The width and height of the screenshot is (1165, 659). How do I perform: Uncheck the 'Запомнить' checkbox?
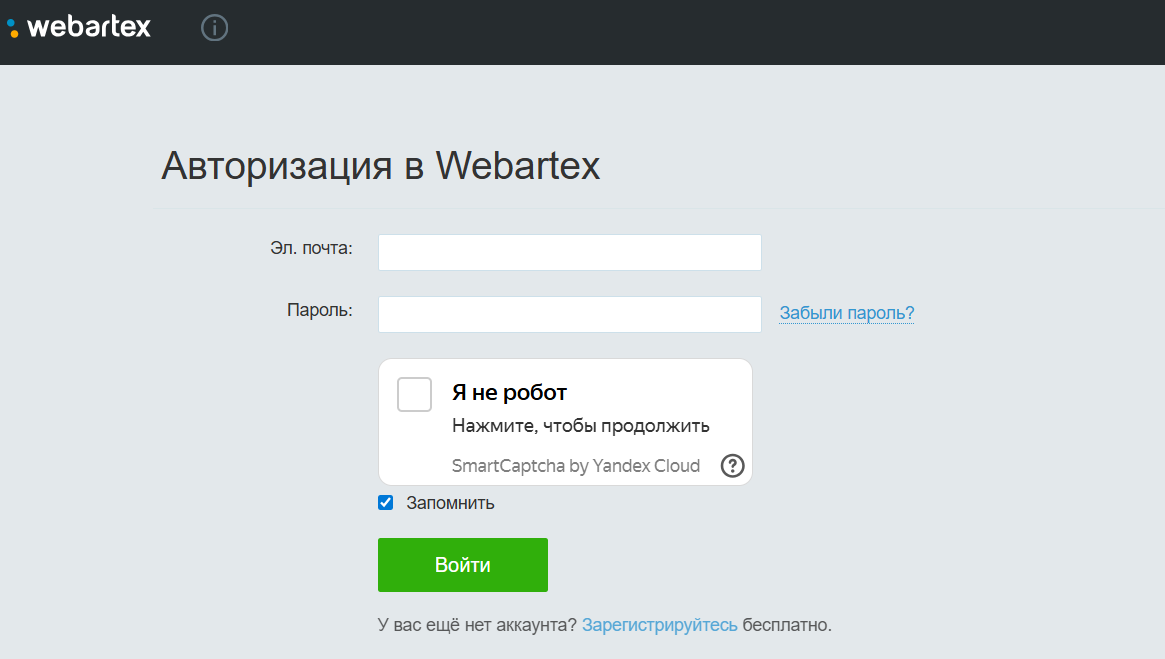pos(385,502)
